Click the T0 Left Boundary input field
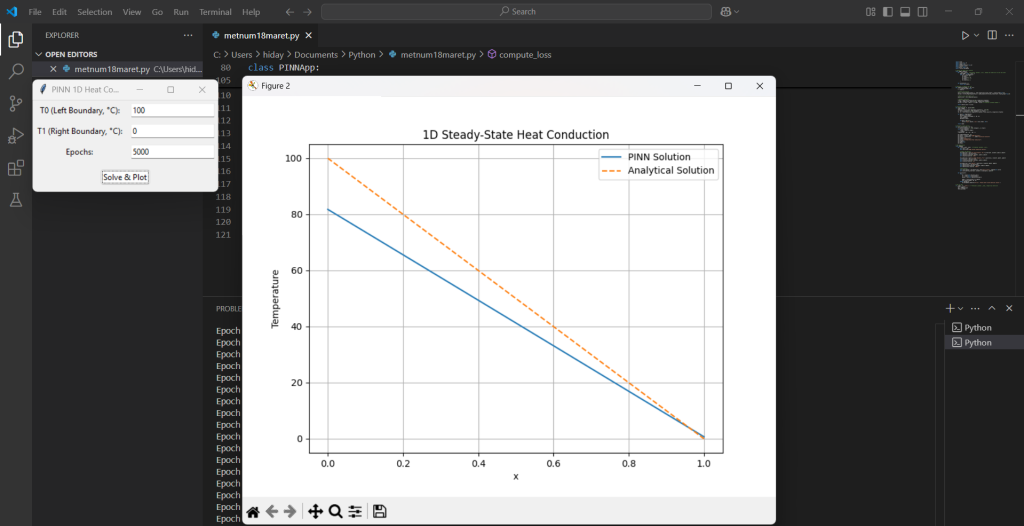 click(172, 110)
